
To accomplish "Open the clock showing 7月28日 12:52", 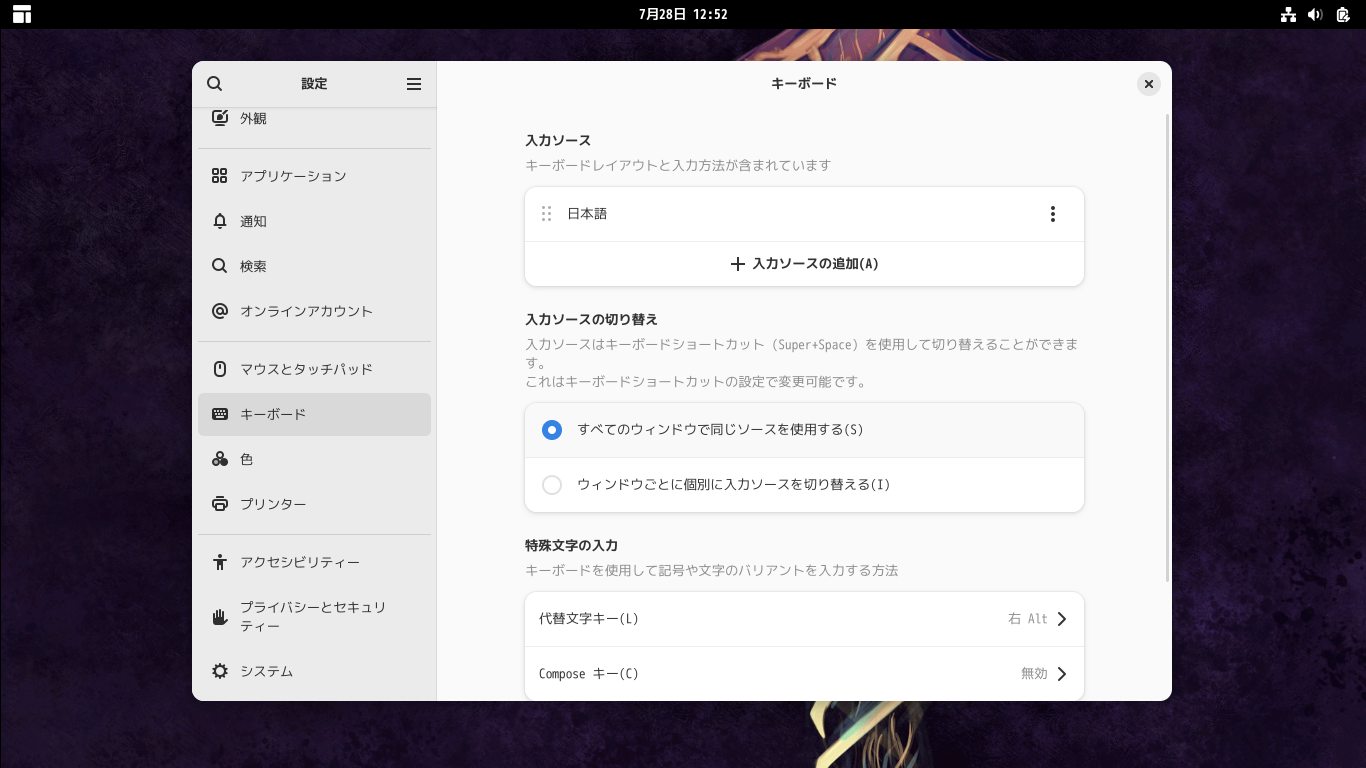I will tap(683, 14).
